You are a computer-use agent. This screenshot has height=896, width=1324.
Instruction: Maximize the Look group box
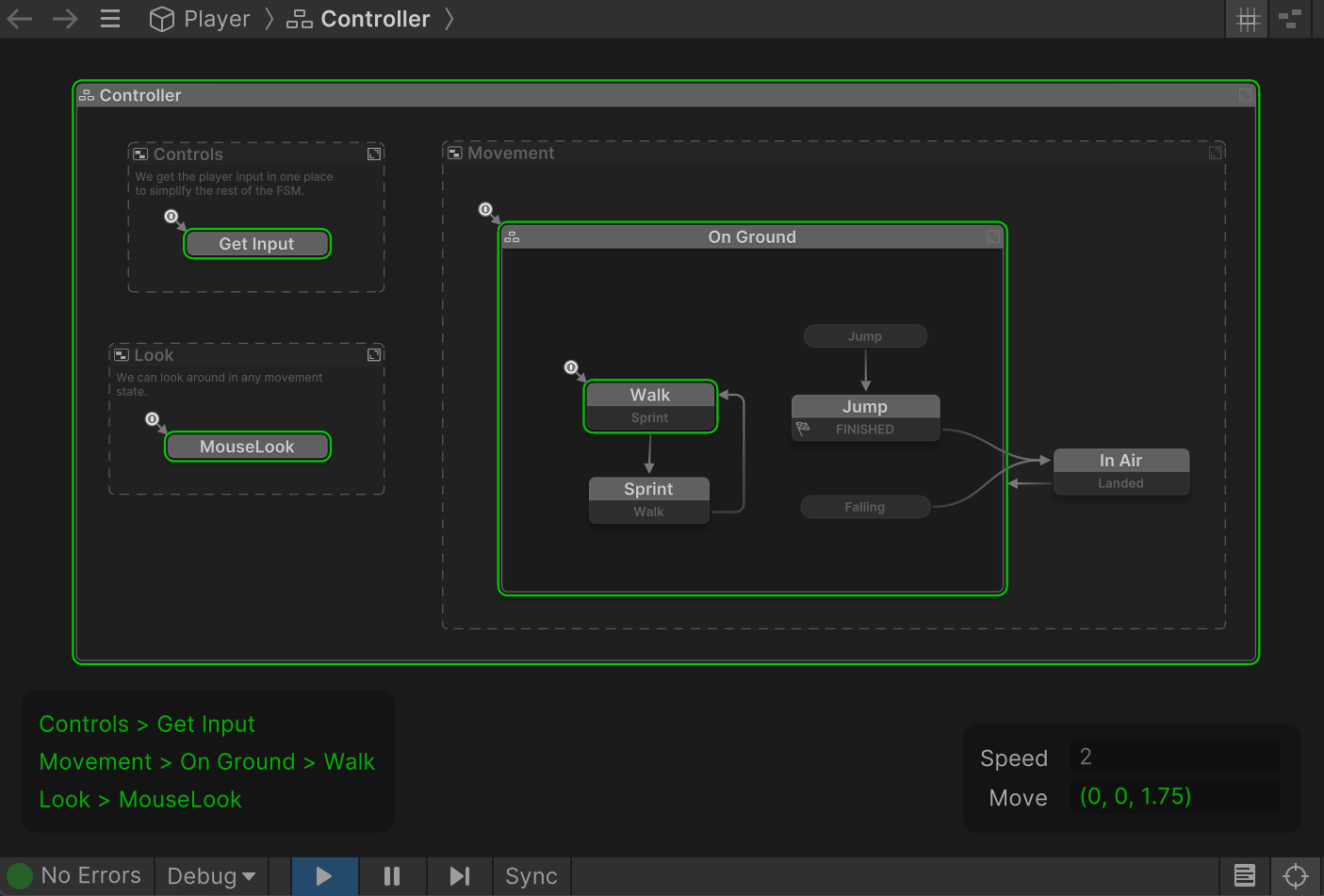(x=374, y=354)
